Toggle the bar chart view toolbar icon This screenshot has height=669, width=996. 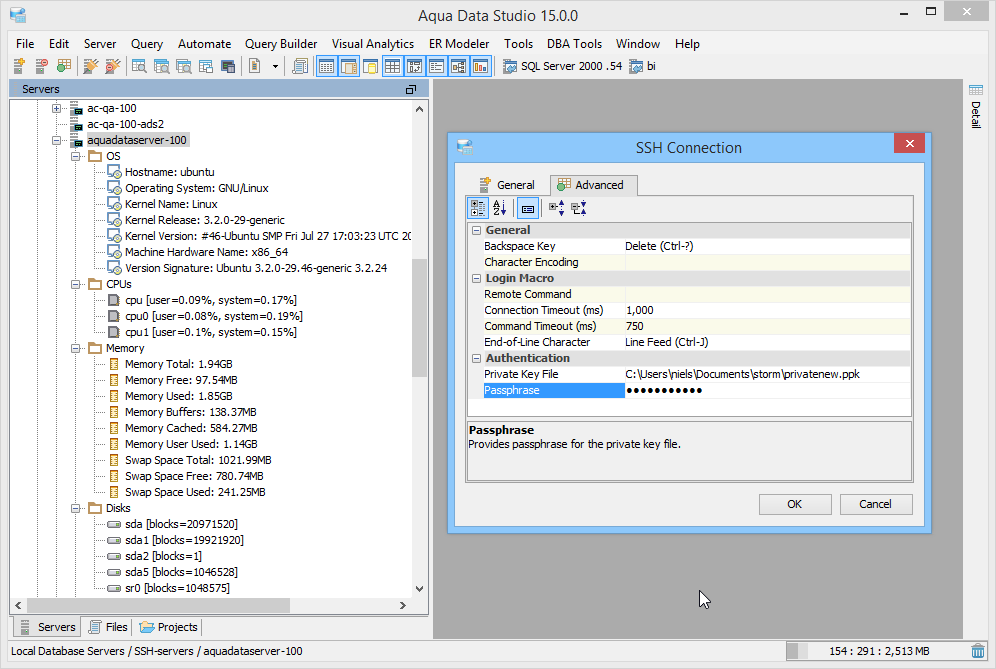(x=481, y=66)
